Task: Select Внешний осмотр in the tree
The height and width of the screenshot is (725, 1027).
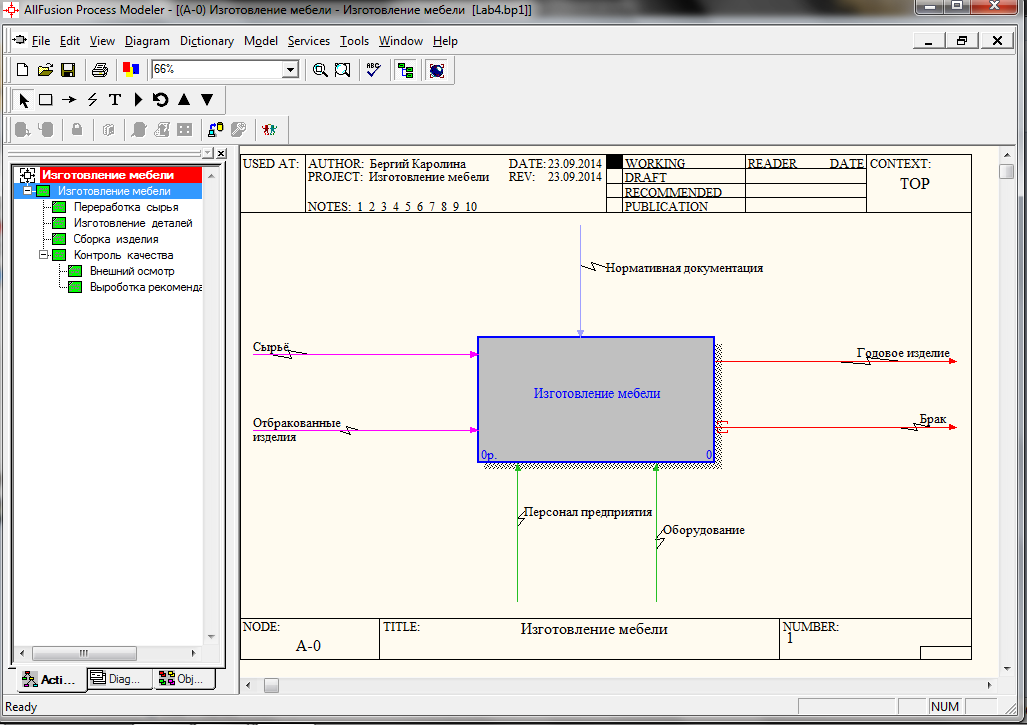Action: 132,271
